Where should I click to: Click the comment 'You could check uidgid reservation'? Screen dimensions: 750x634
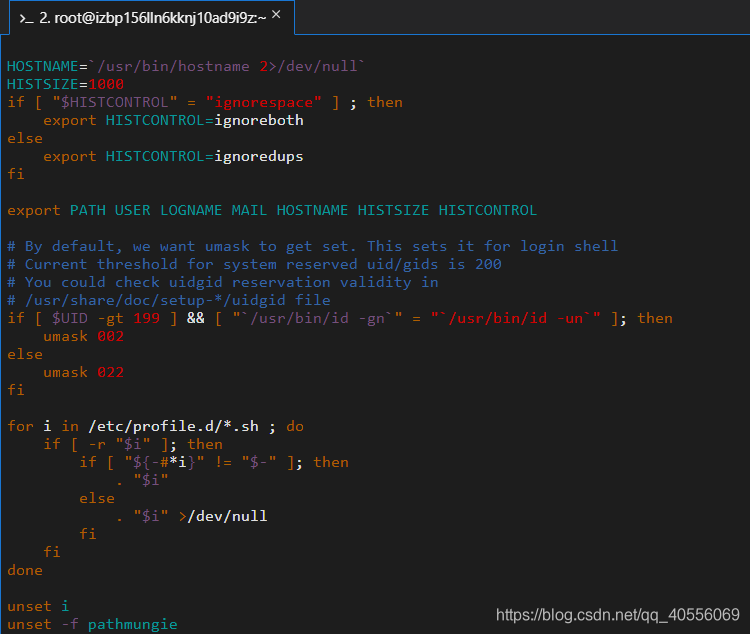point(222,282)
